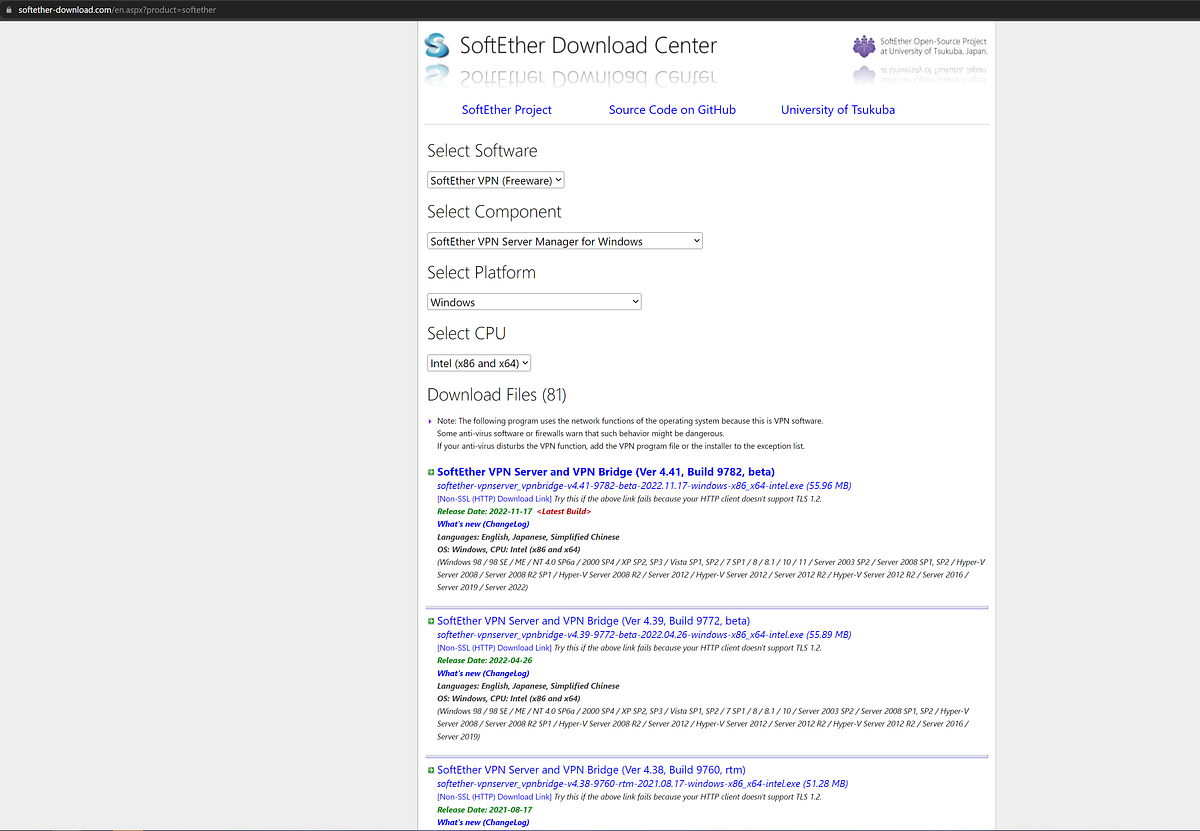Image resolution: width=1200 pixels, height=831 pixels.
Task: Click the Non-SSL HTTP Download Link for Ver 4.41
Action: pos(491,498)
